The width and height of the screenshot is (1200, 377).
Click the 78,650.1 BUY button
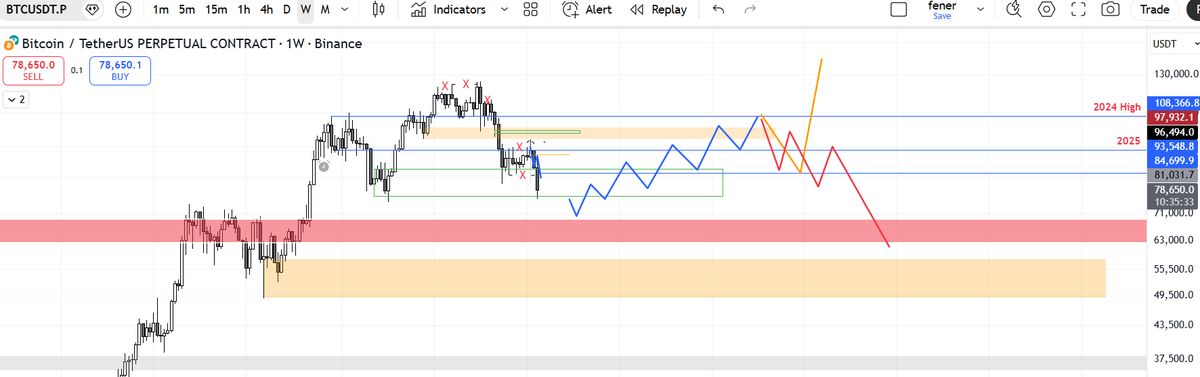[119, 70]
